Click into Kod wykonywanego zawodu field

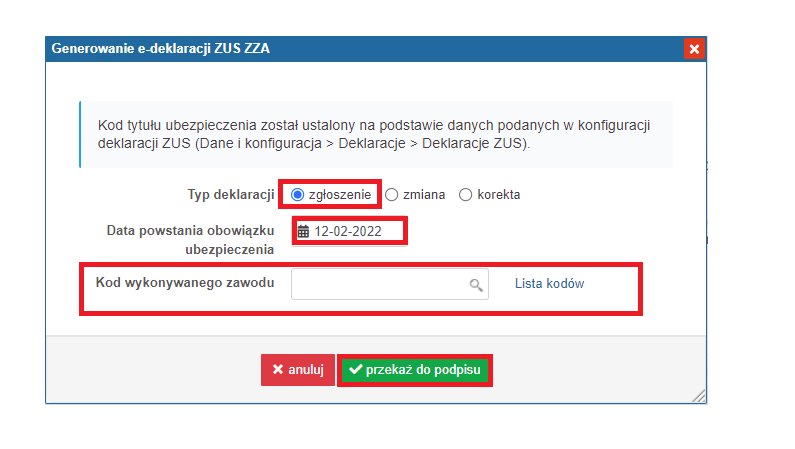(x=380, y=285)
